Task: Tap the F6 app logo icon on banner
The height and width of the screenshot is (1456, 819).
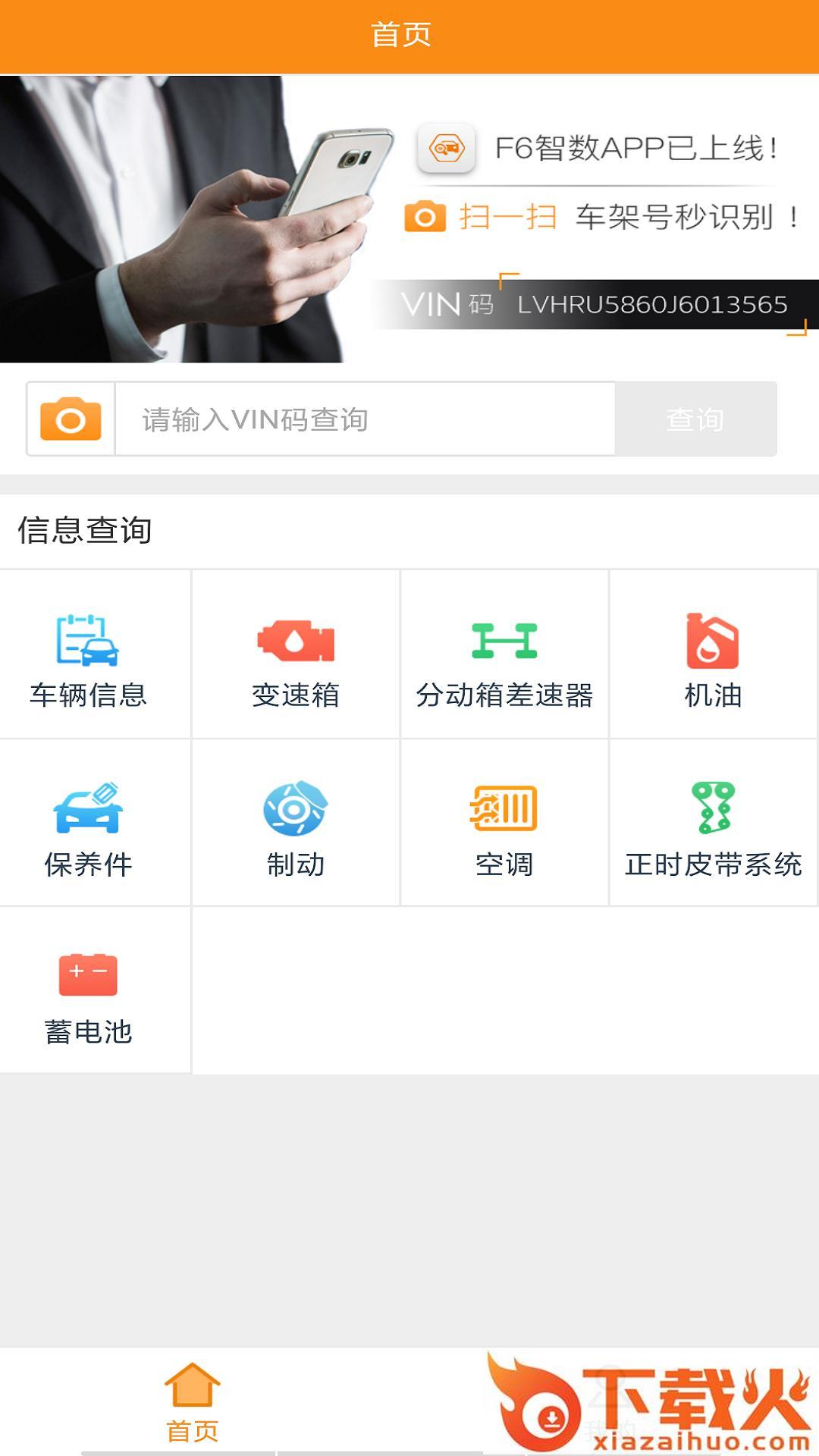Action: 447,148
